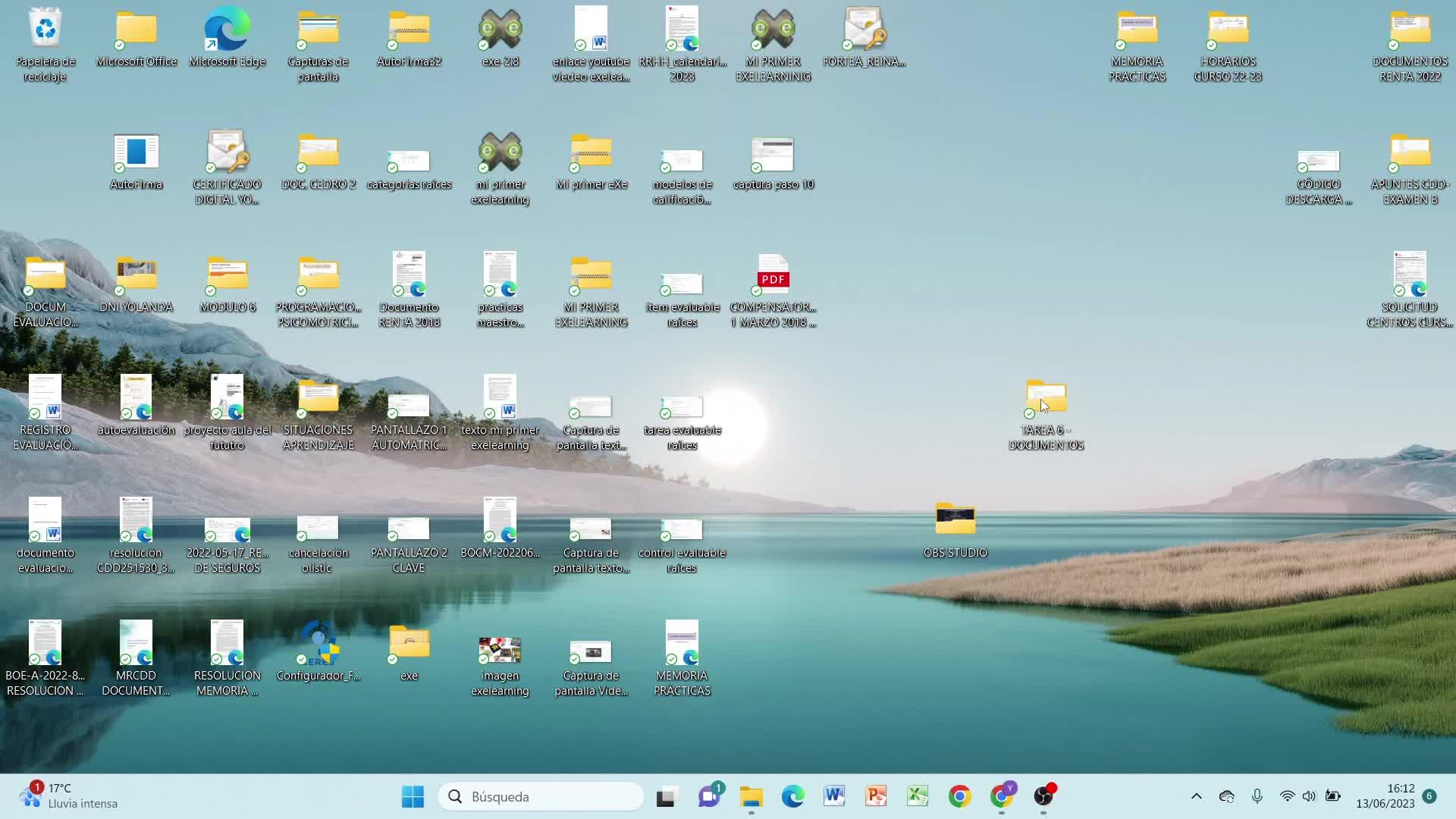The image size is (1456, 819).
Task: Select the Papelera de reciclaje icon
Action: click(45, 30)
